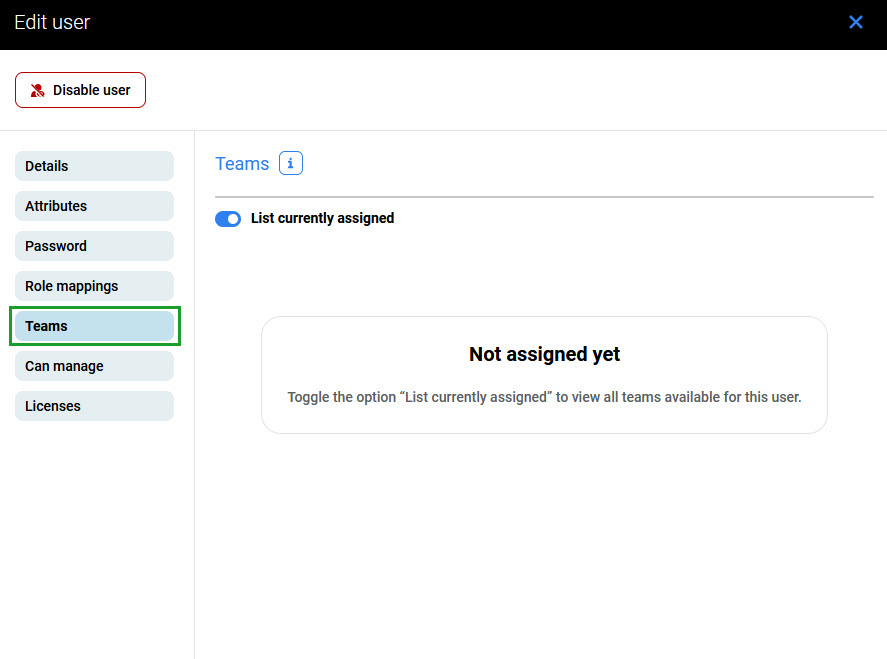This screenshot has height=659, width=887.
Task: Click the black dialog header bar
Action: [450, 24]
